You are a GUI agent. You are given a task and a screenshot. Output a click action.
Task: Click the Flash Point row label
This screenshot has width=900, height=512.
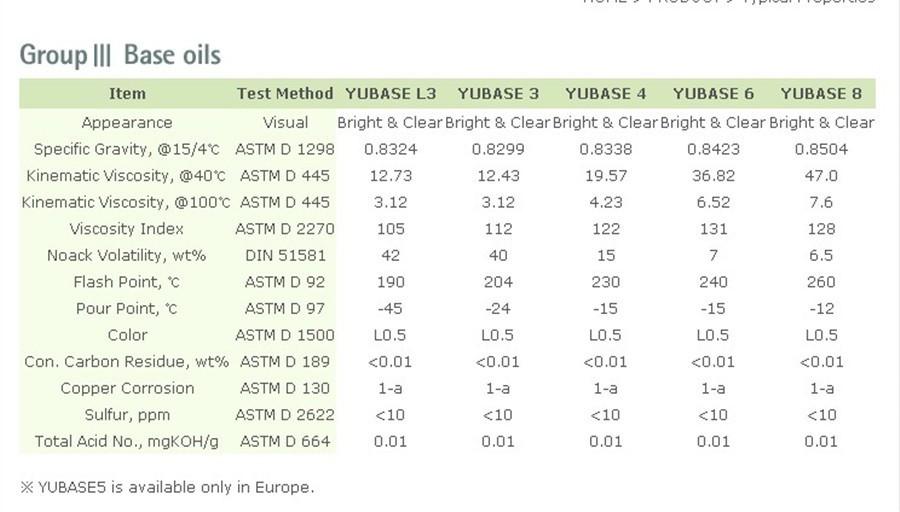pos(127,282)
